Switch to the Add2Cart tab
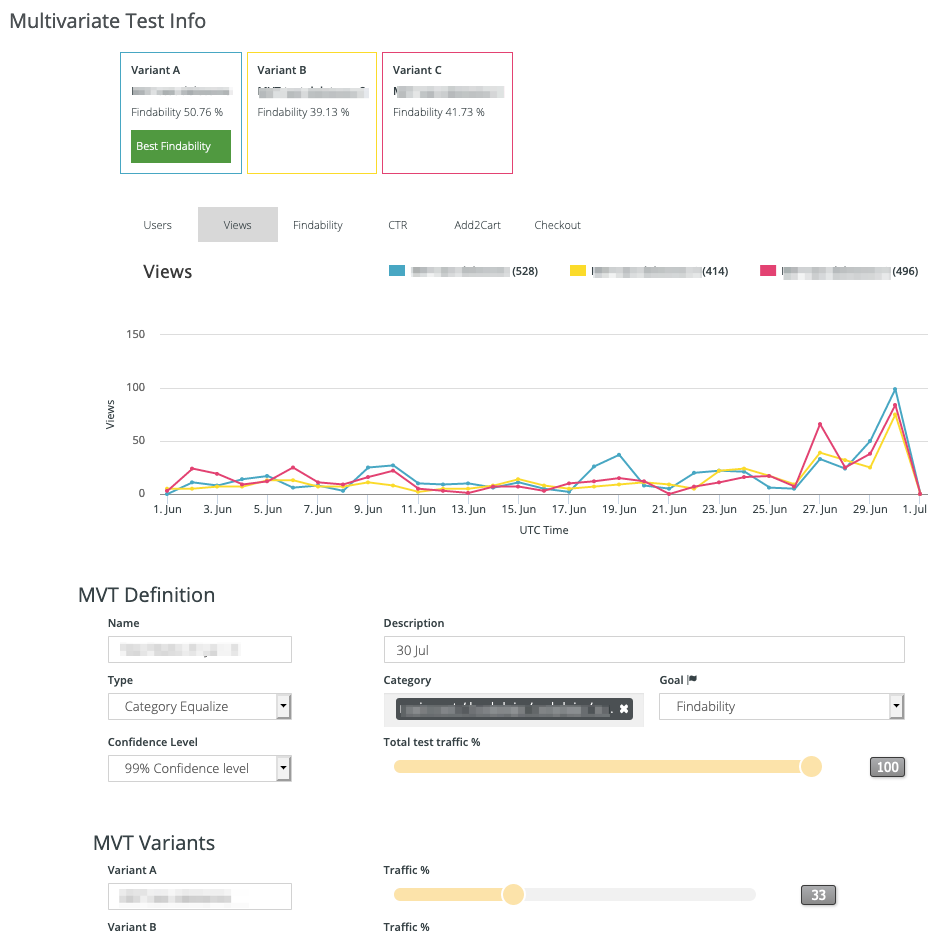 click(x=477, y=225)
